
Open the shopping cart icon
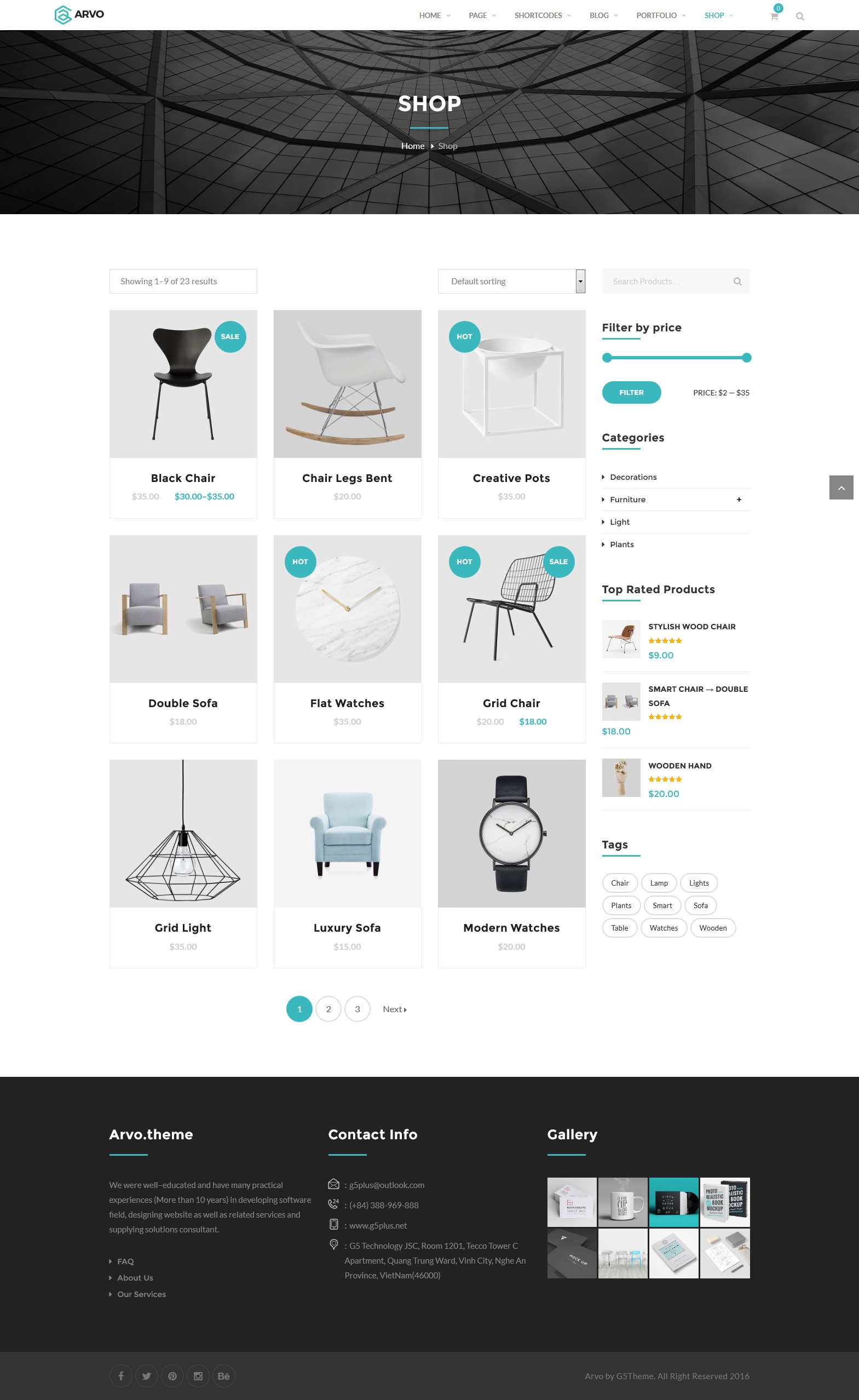(774, 16)
